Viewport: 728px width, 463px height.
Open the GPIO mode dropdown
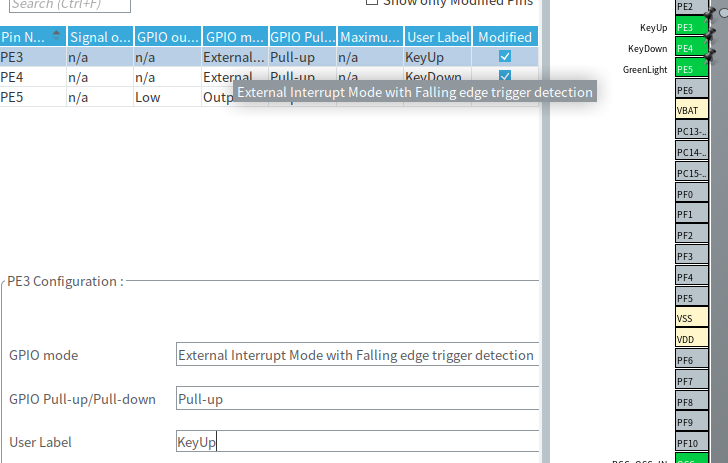(356, 355)
